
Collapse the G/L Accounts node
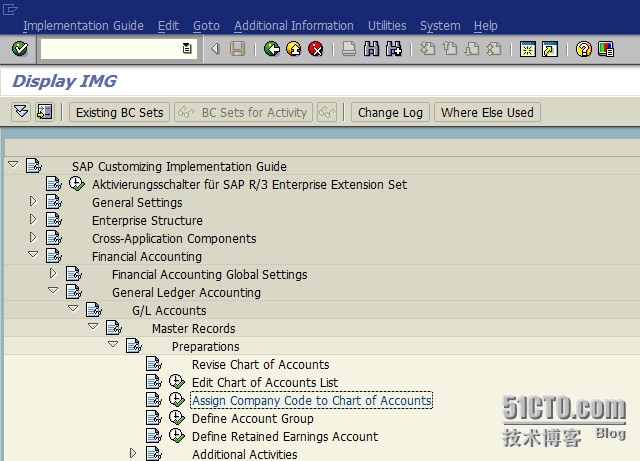pyautogui.click(x=73, y=308)
